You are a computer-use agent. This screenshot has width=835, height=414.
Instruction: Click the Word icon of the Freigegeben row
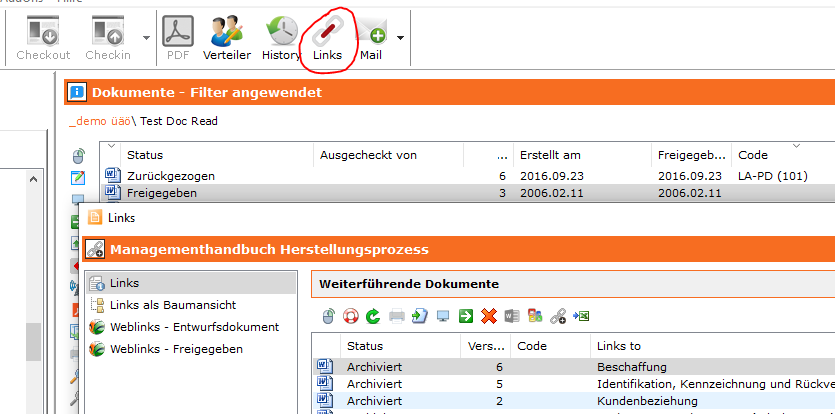112,192
